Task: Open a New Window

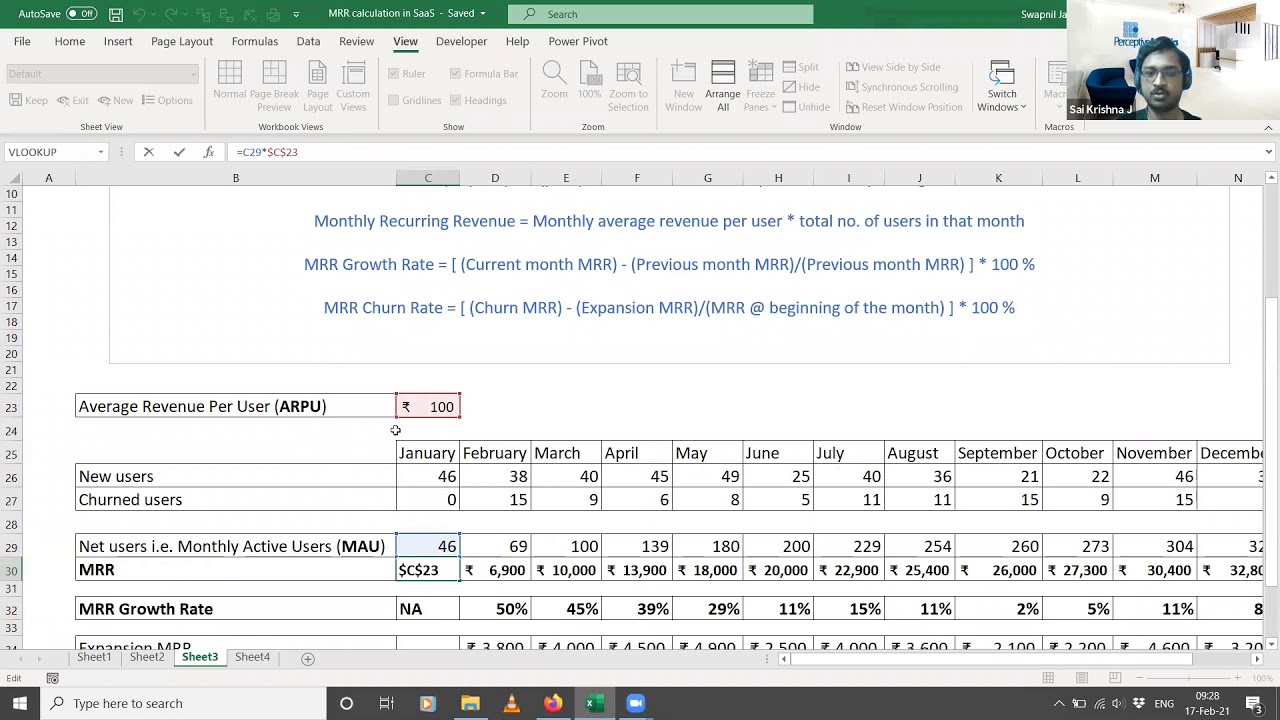Action: point(683,87)
